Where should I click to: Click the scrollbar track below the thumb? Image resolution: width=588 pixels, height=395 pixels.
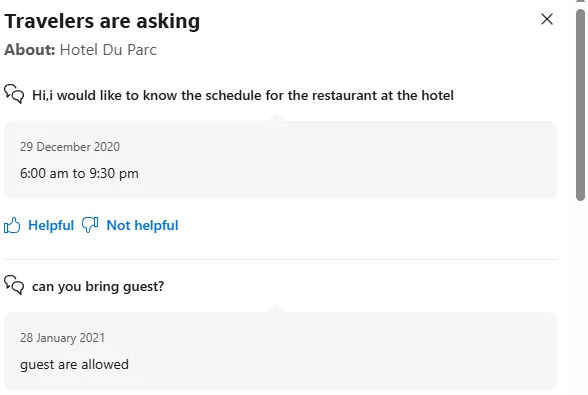click(580, 296)
